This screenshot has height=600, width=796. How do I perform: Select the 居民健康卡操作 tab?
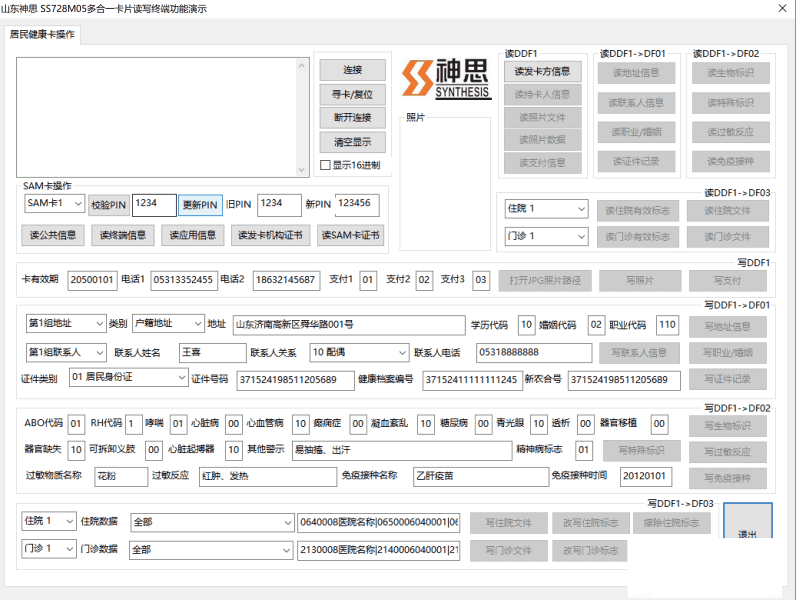click(42, 34)
